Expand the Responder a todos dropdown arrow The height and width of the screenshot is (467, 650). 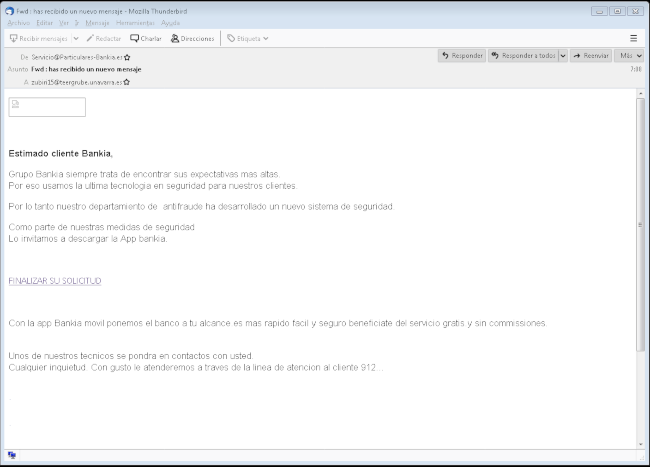(562, 56)
